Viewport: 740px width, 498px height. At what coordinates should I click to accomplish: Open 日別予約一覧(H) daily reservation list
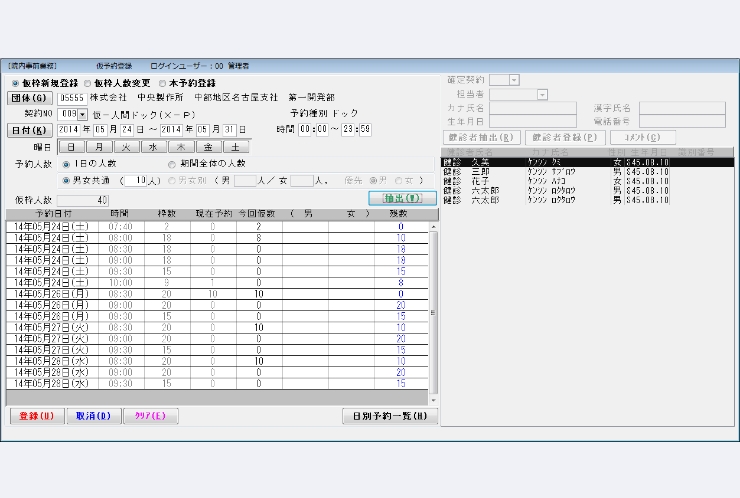(x=390, y=416)
